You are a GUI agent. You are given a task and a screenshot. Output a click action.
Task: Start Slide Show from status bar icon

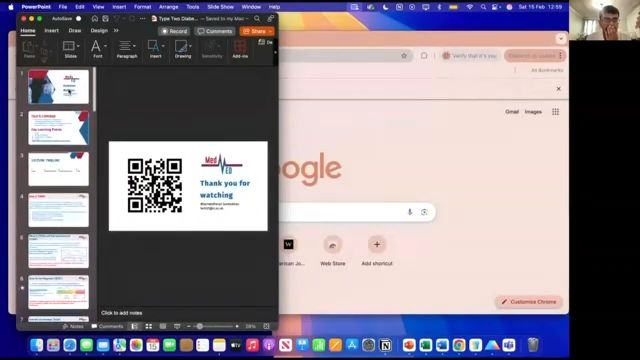[177, 326]
